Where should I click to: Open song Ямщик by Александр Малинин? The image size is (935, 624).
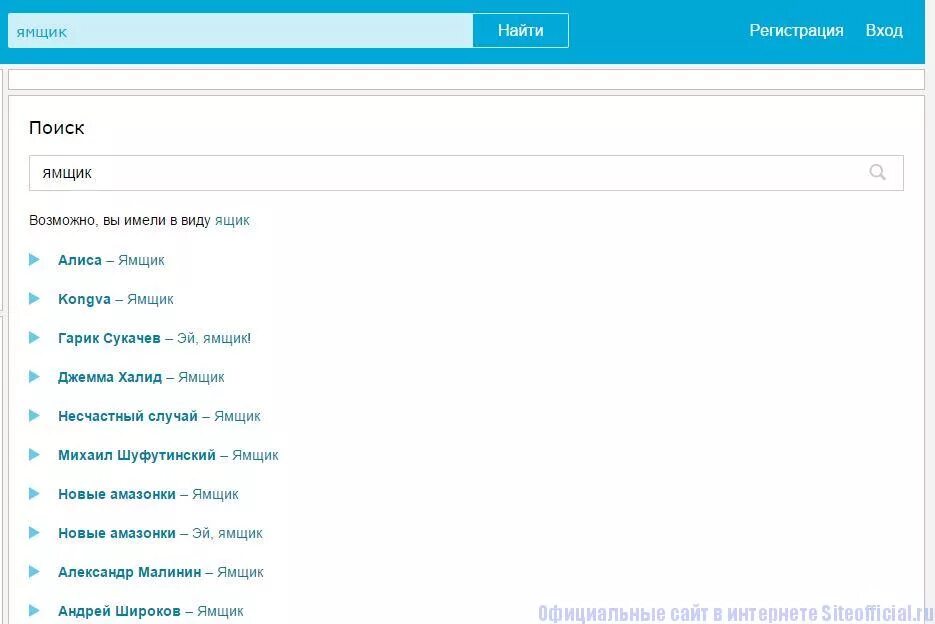point(240,572)
